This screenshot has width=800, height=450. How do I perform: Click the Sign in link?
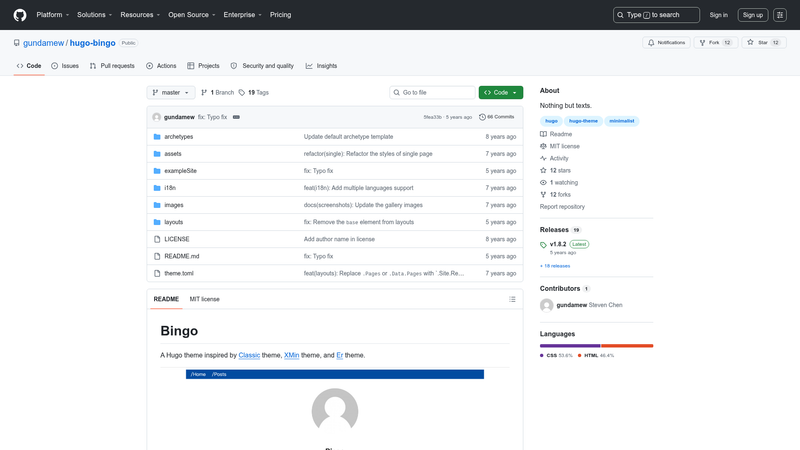[718, 15]
